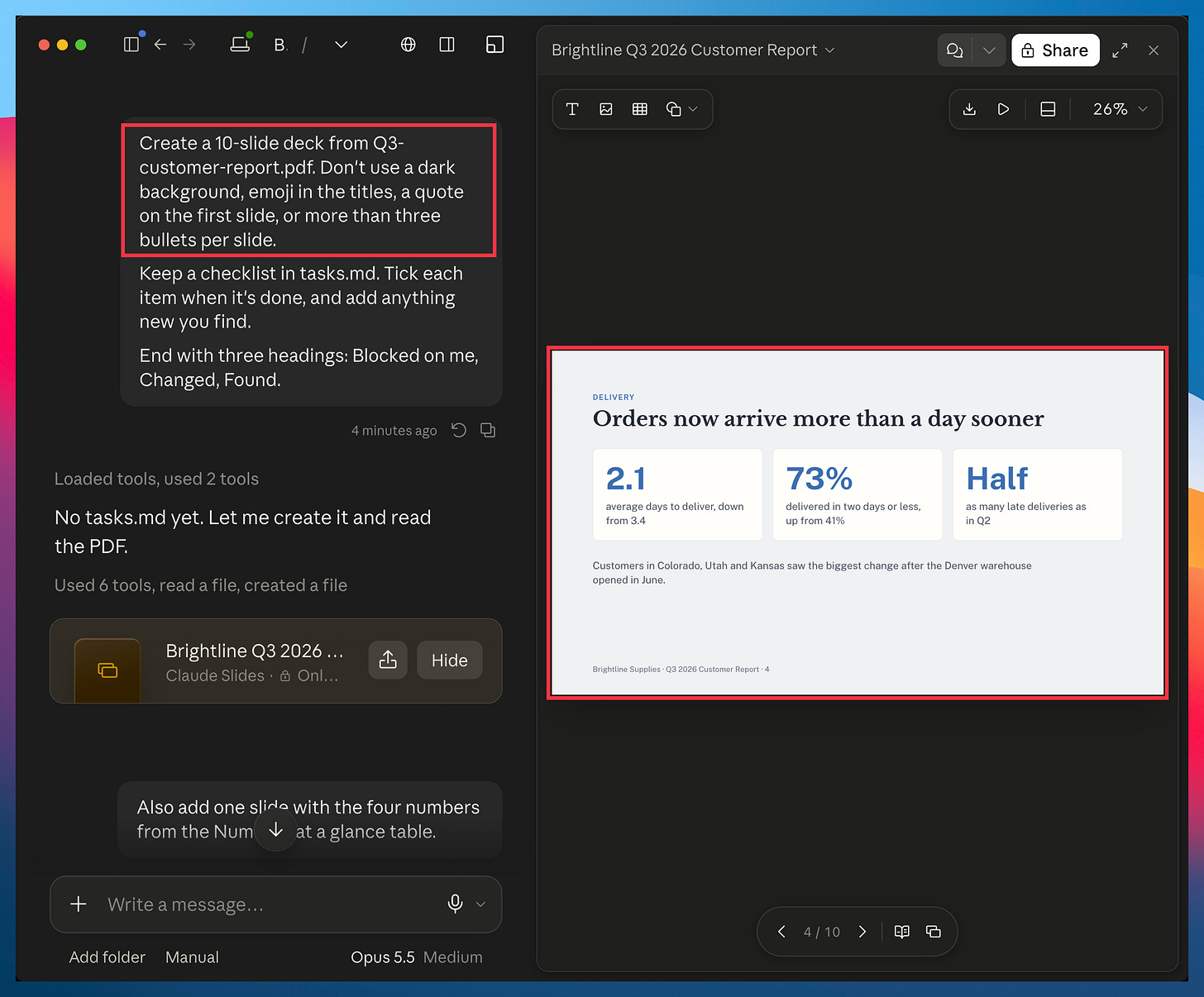
Task: Toggle the bottom panel layout icon
Action: [x=1048, y=109]
